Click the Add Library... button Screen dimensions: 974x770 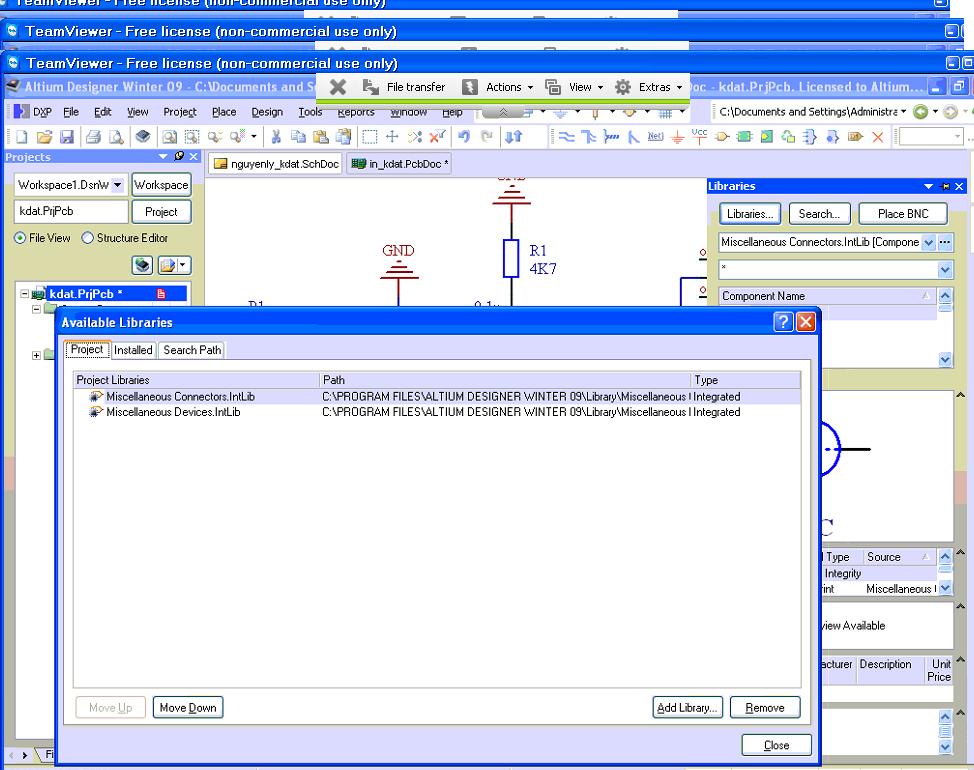[x=687, y=707]
